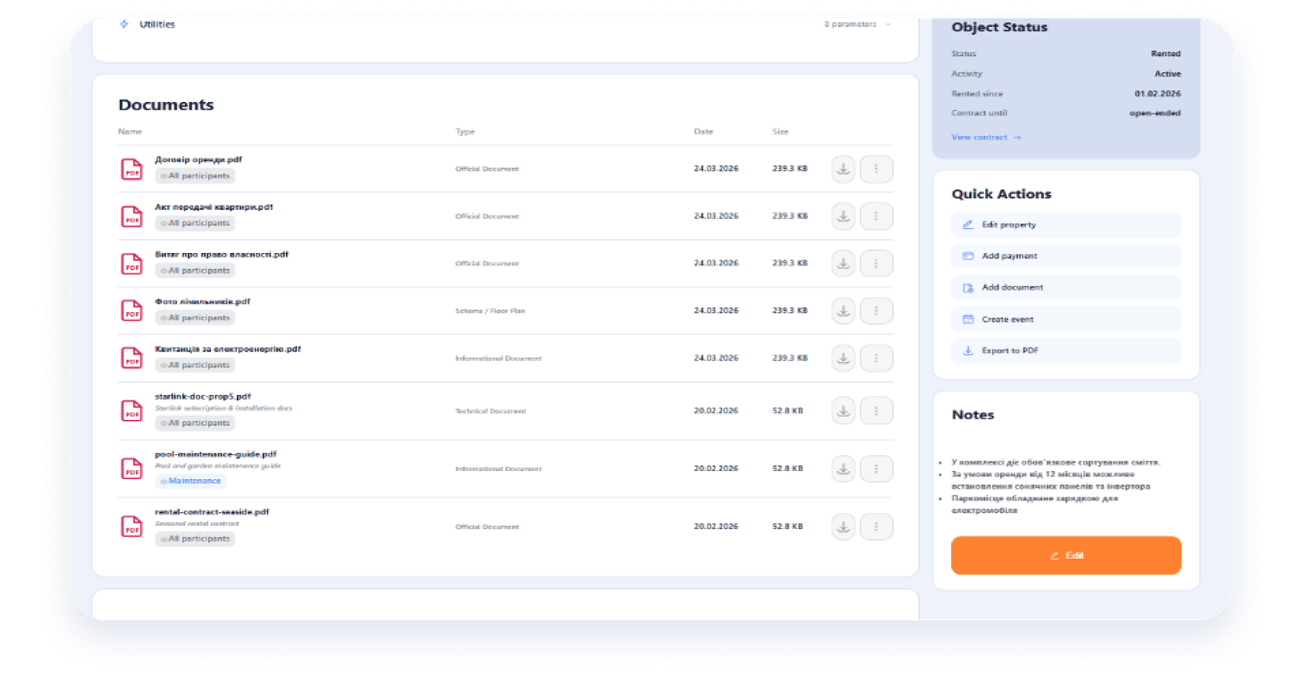Image resolution: width=1304 pixels, height=674 pixels.
Task: Select Create event in Quick Actions
Action: [1066, 319]
